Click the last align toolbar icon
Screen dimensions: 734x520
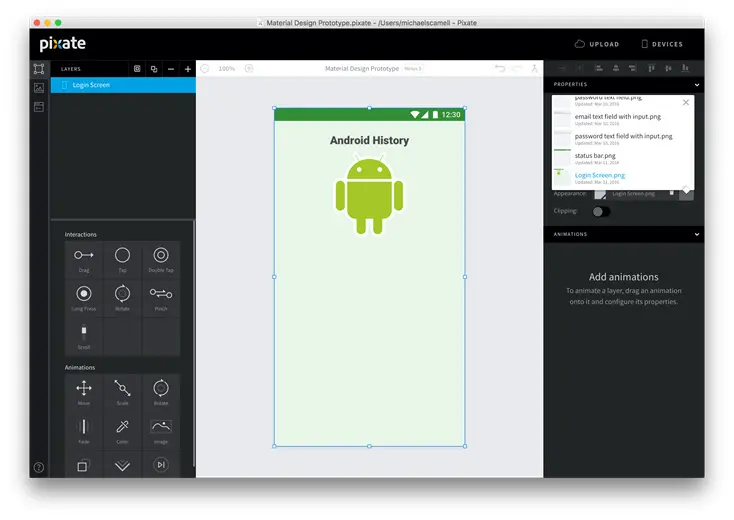click(685, 68)
